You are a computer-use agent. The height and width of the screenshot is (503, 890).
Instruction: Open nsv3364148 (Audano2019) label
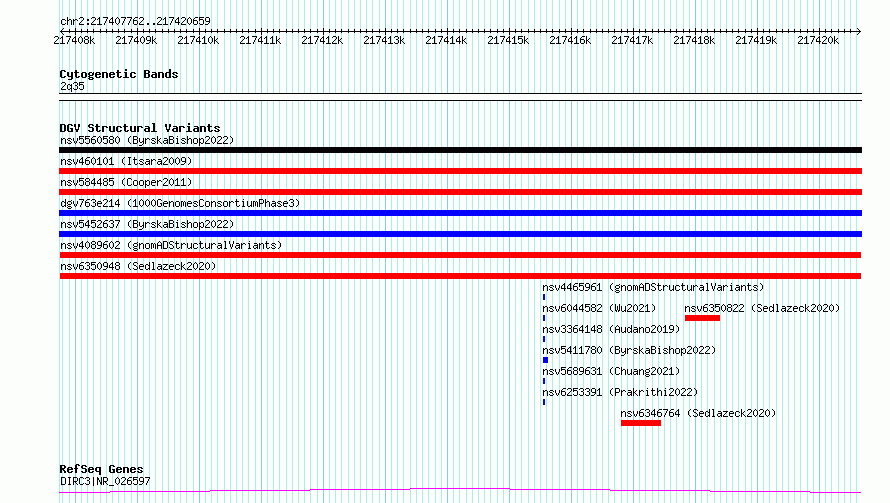611,329
